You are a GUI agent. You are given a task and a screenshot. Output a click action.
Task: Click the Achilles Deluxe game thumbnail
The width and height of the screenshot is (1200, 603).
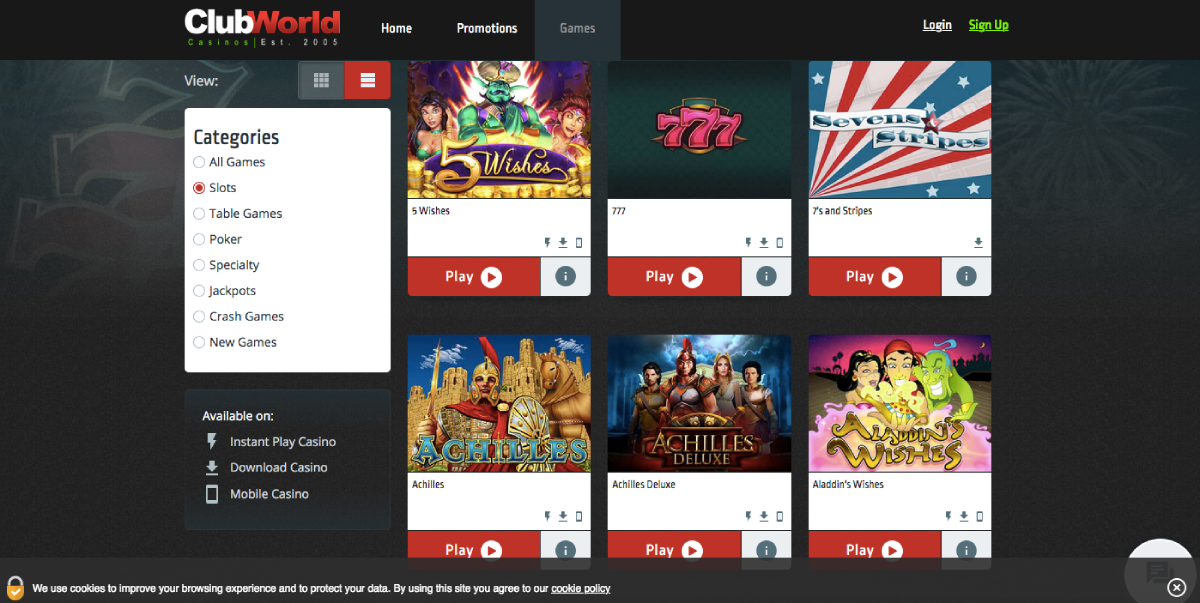[x=699, y=403]
